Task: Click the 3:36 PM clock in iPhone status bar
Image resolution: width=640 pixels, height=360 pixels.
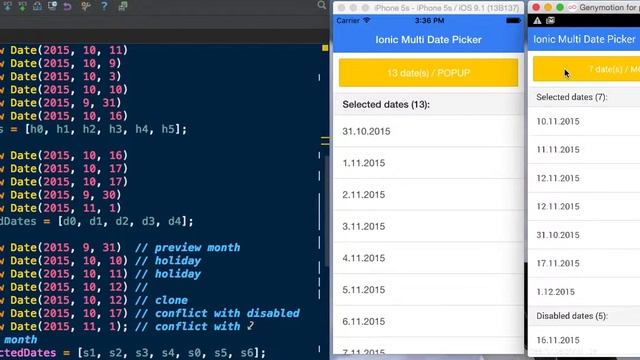Action: point(429,20)
